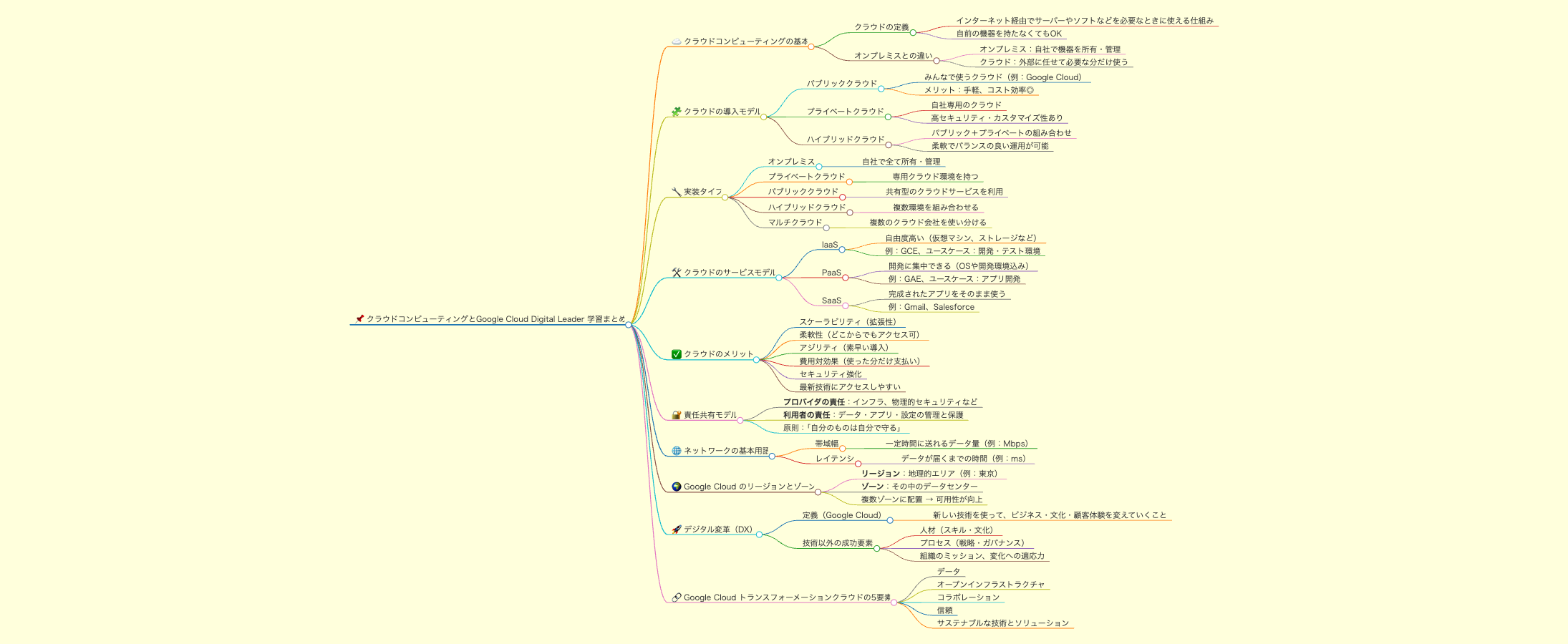Toggle the PaaS node circle
The width and height of the screenshot is (1568, 644).
click(x=846, y=278)
